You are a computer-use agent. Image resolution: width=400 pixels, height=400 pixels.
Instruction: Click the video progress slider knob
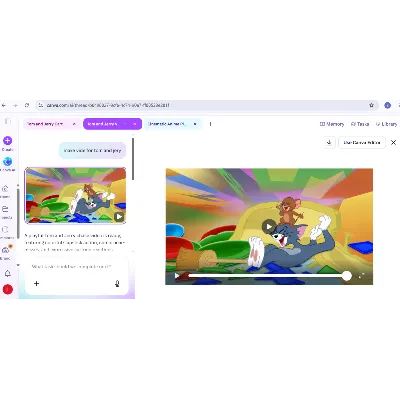coord(347,276)
